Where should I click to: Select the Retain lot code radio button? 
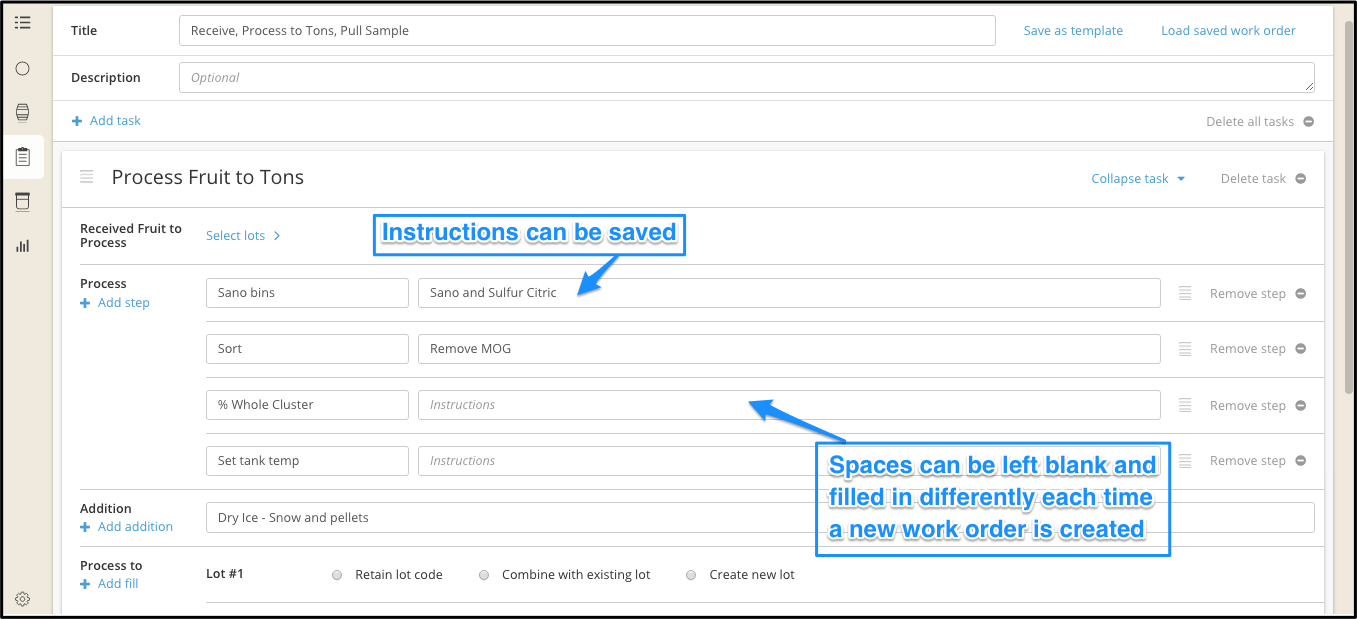click(337, 575)
